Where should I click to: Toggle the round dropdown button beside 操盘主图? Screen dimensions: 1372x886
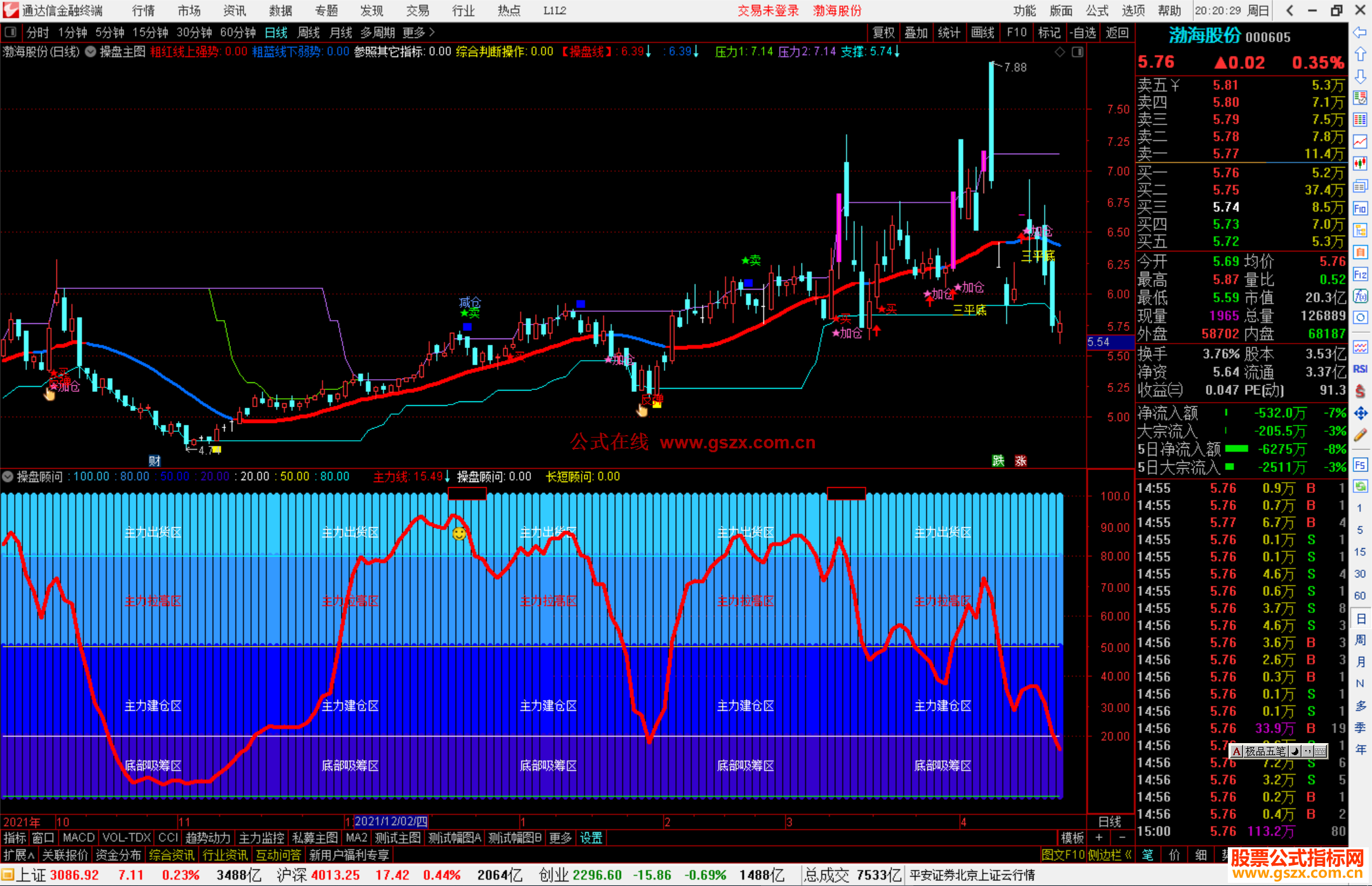pyautogui.click(x=90, y=51)
